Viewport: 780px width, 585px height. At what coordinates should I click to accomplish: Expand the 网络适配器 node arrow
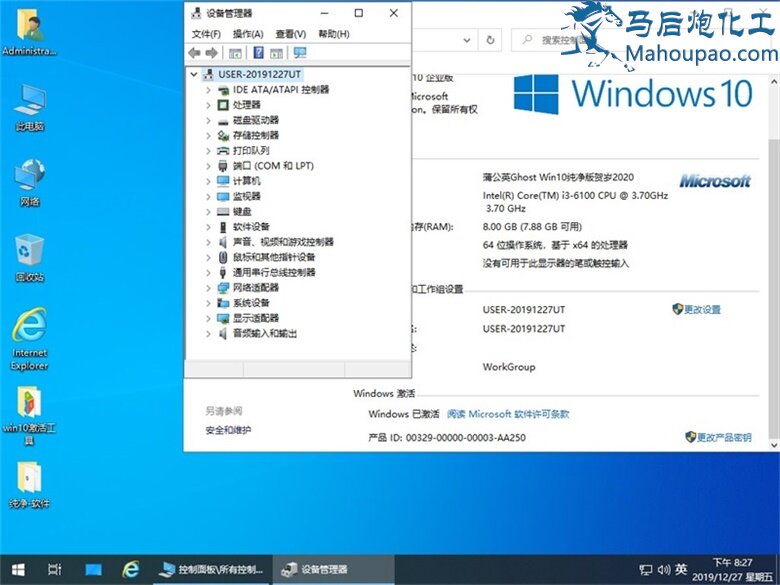[208, 288]
